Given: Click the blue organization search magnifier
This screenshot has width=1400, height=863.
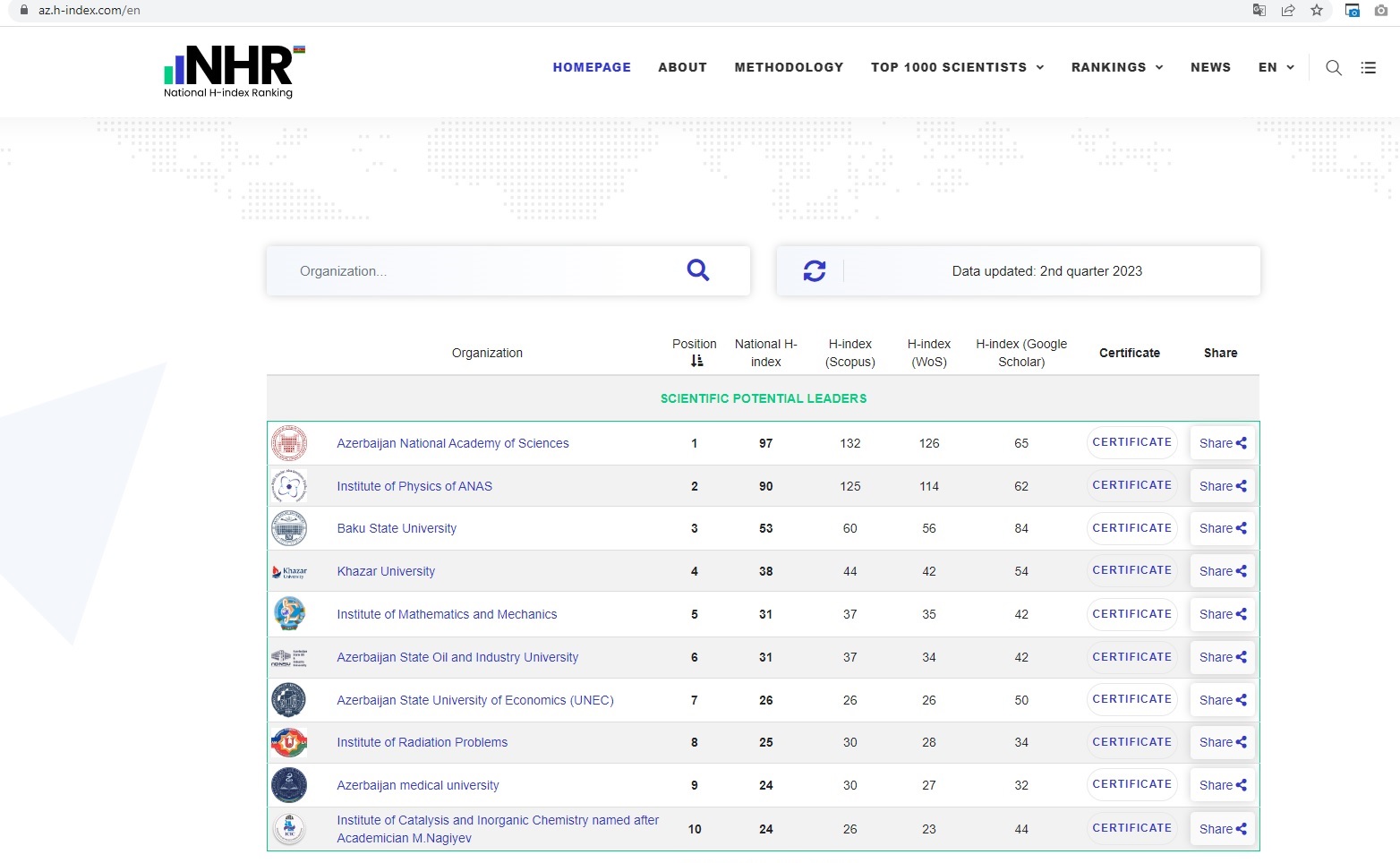Looking at the screenshot, I should 698,269.
